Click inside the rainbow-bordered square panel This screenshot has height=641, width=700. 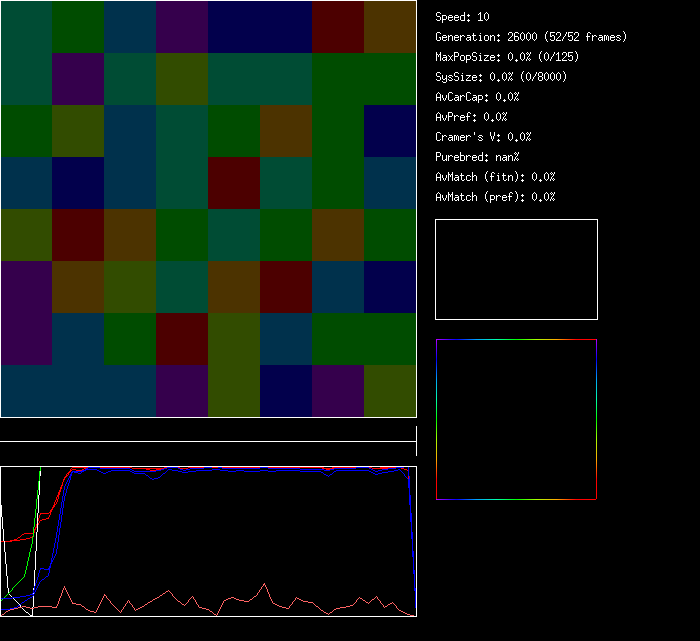click(x=516, y=419)
